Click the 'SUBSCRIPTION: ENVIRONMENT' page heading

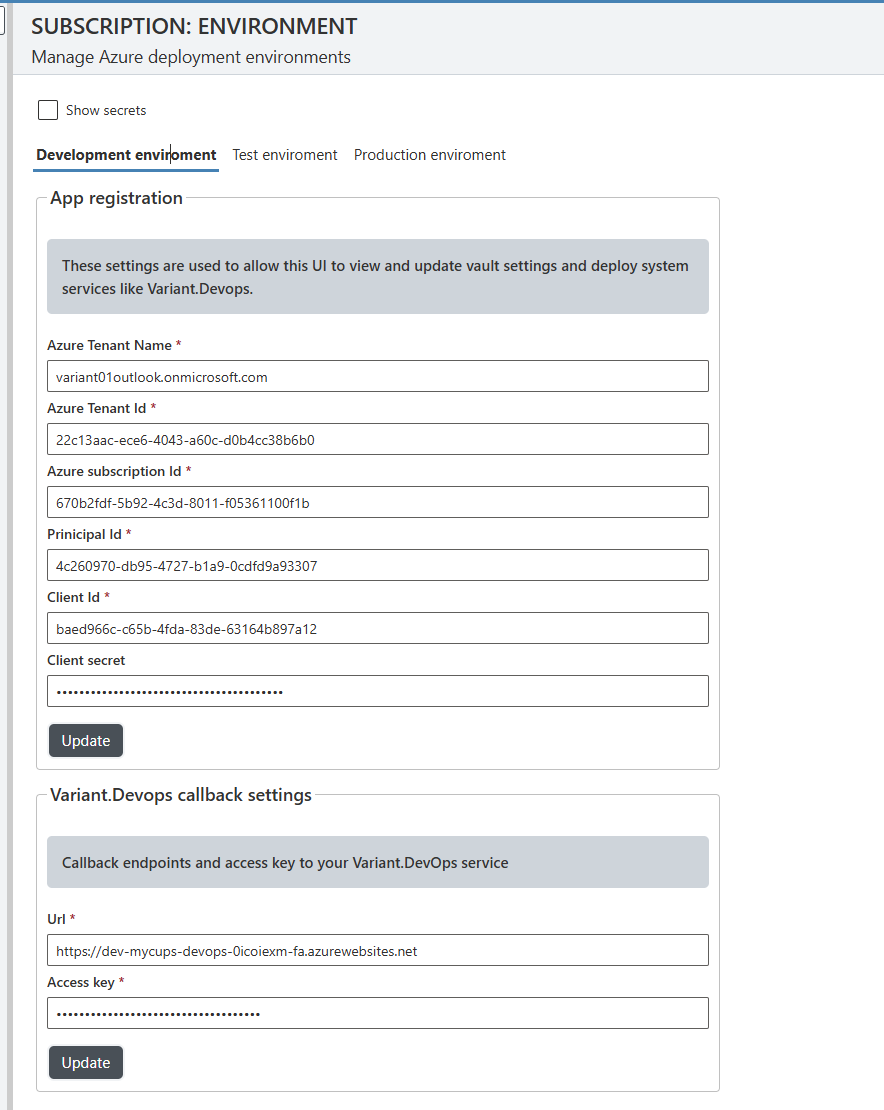(x=194, y=27)
